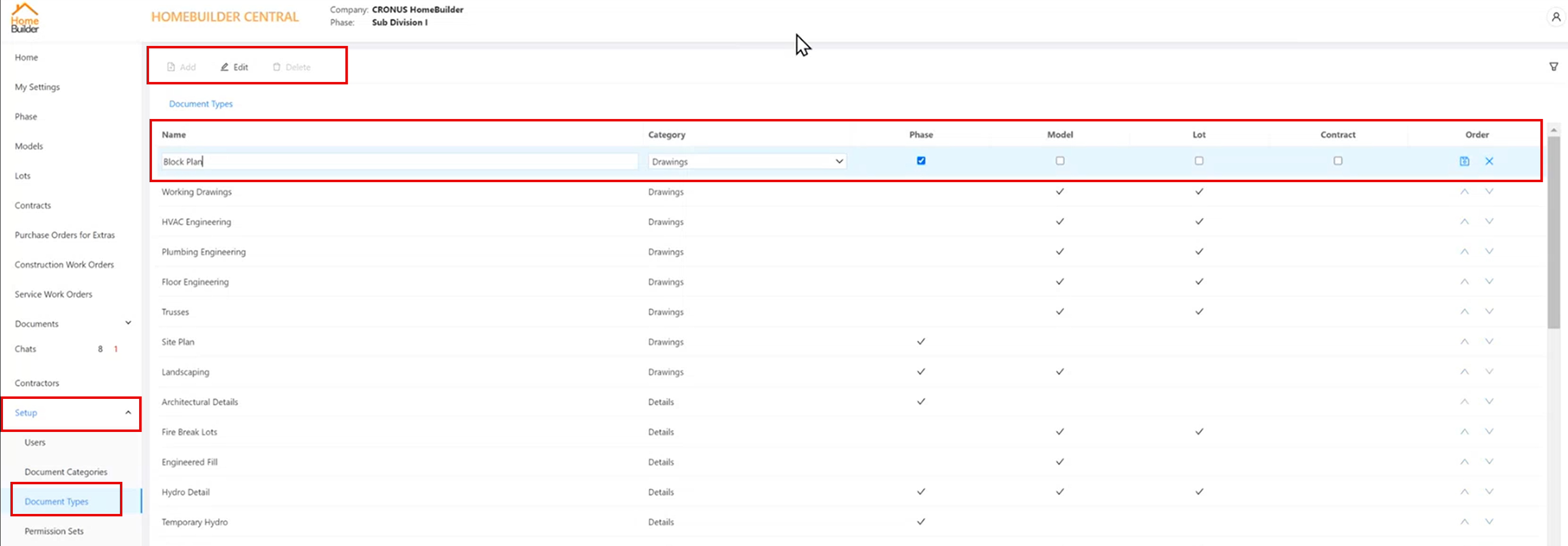Click the Order column header
Image resolution: width=1568 pixels, height=546 pixels.
coord(1477,135)
